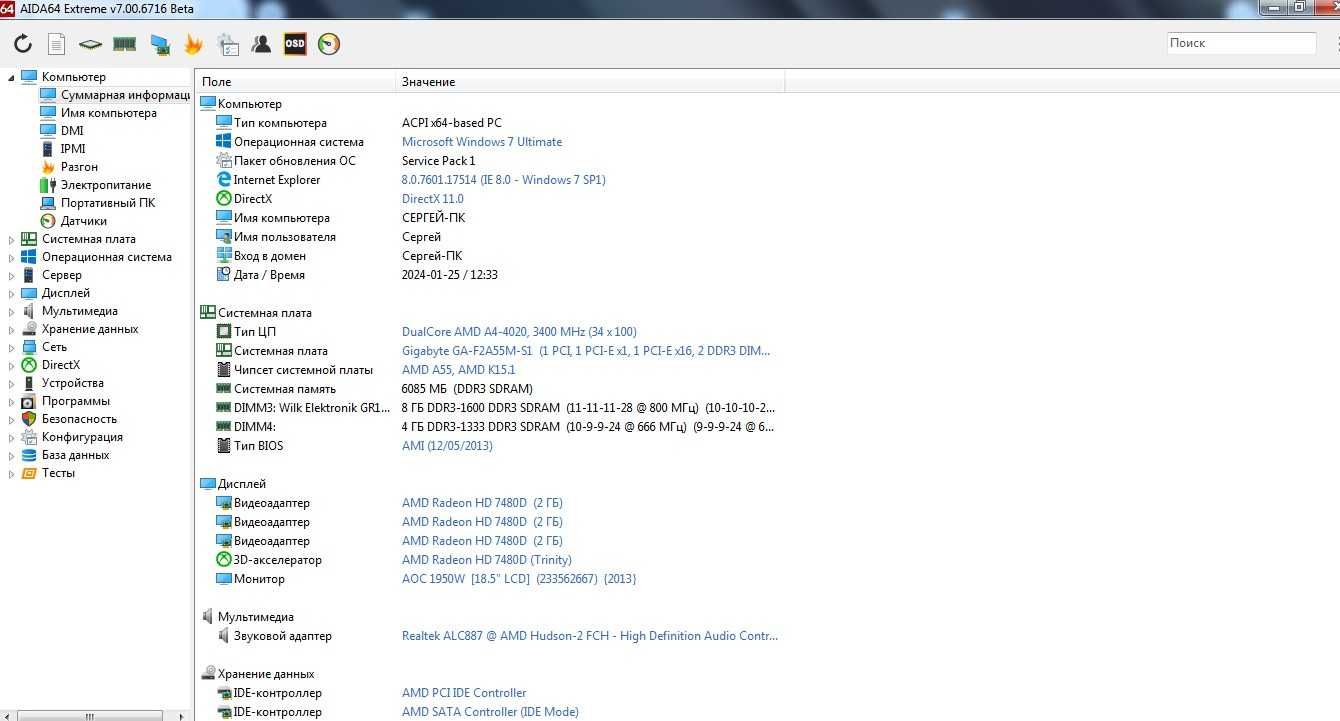This screenshot has height=721, width=1340.
Task: Open the gauge SensorPanel toolbar icon
Action: click(329, 44)
